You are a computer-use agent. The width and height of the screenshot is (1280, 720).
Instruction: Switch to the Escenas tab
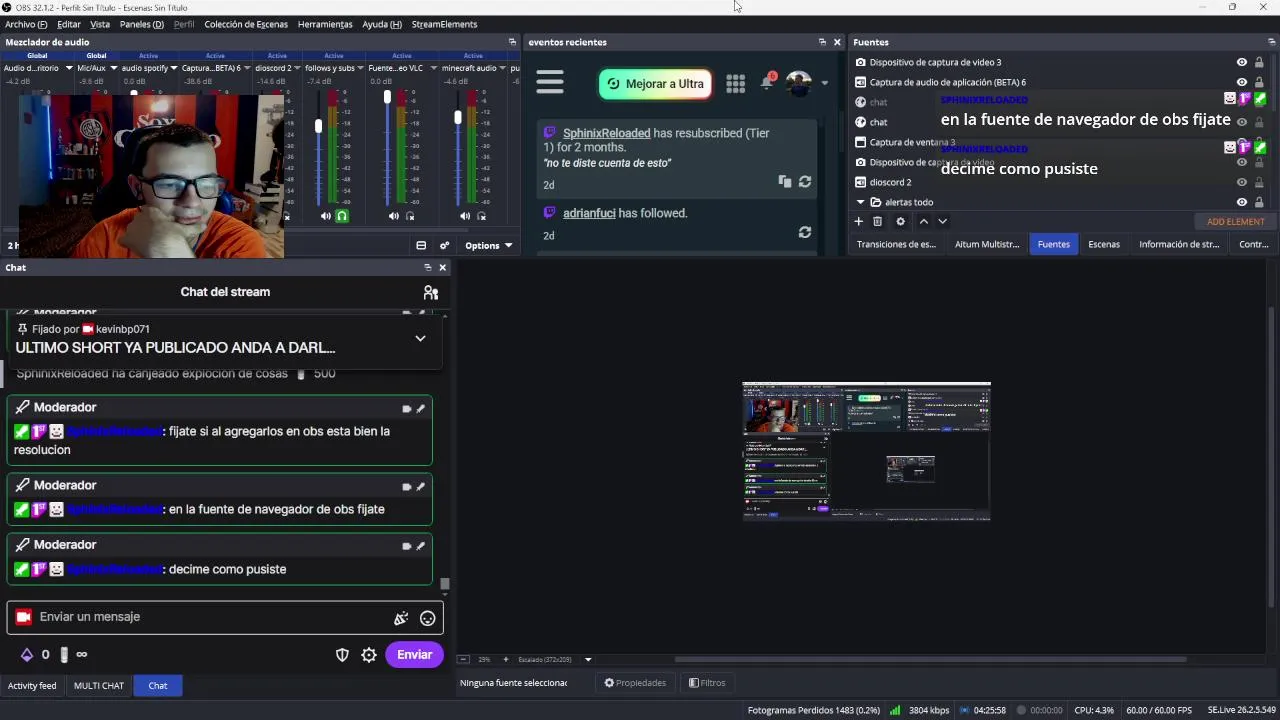[1104, 244]
